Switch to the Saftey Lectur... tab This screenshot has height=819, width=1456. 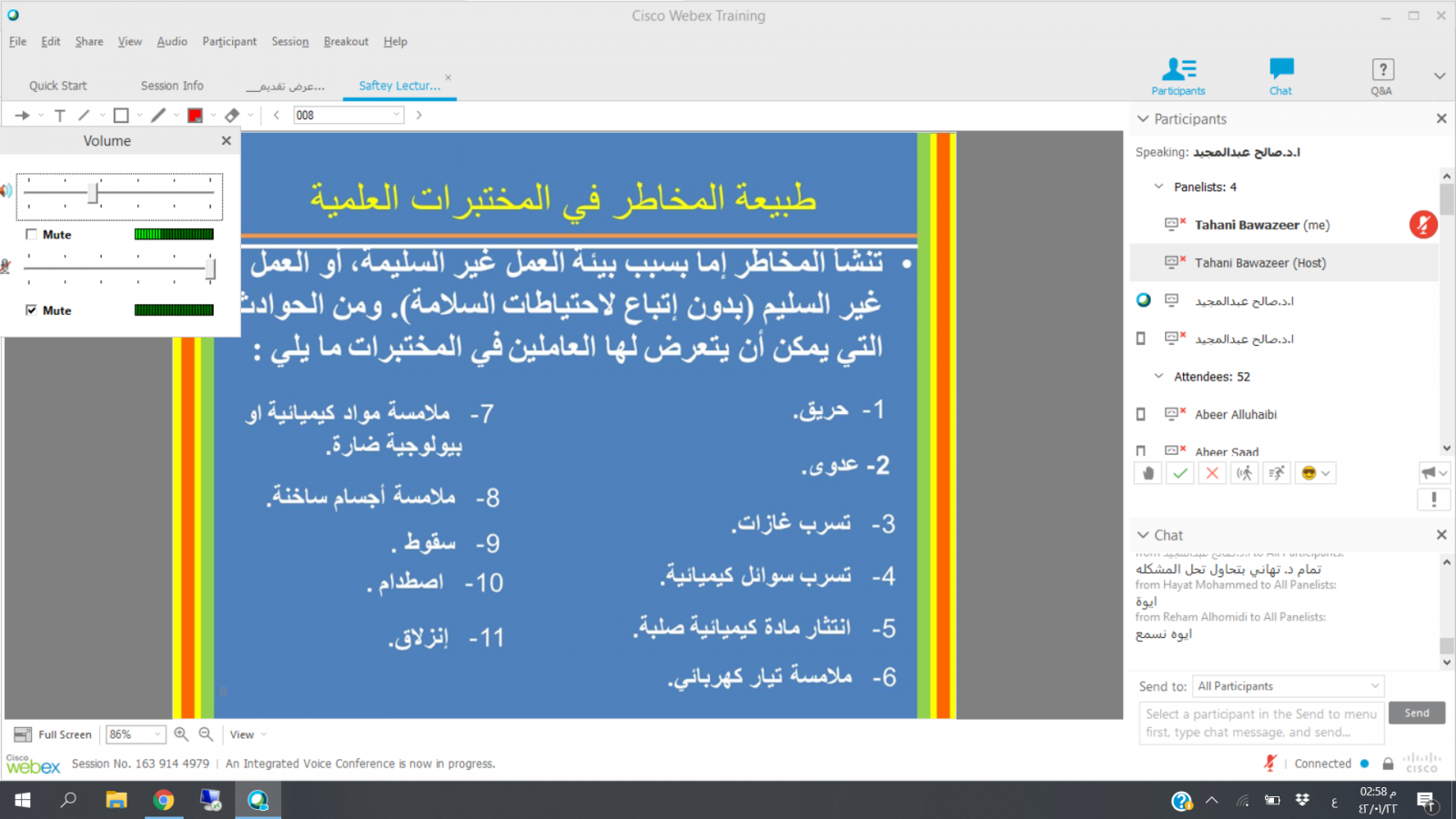tap(399, 86)
